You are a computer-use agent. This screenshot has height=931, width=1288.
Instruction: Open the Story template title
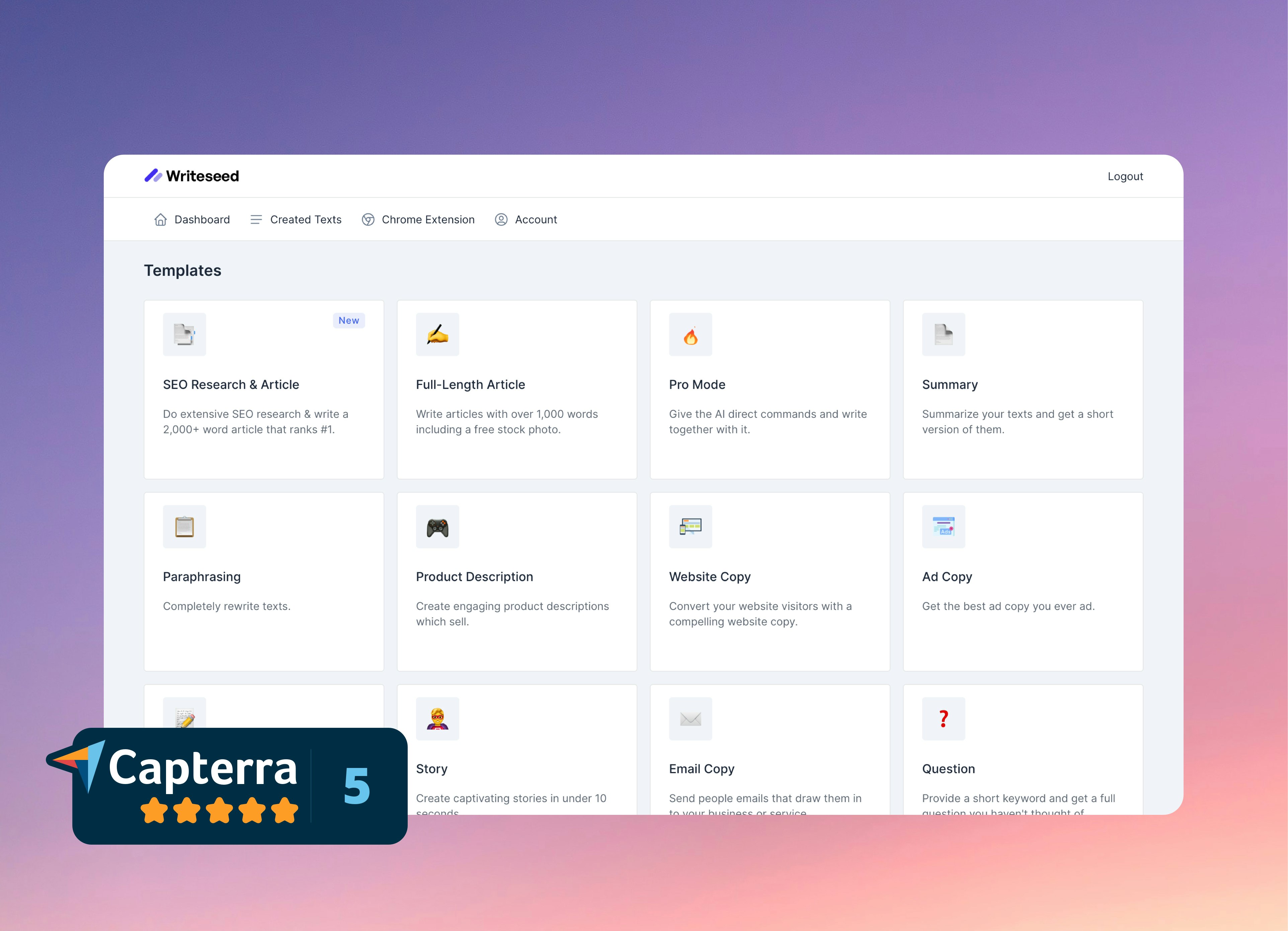[x=431, y=769]
